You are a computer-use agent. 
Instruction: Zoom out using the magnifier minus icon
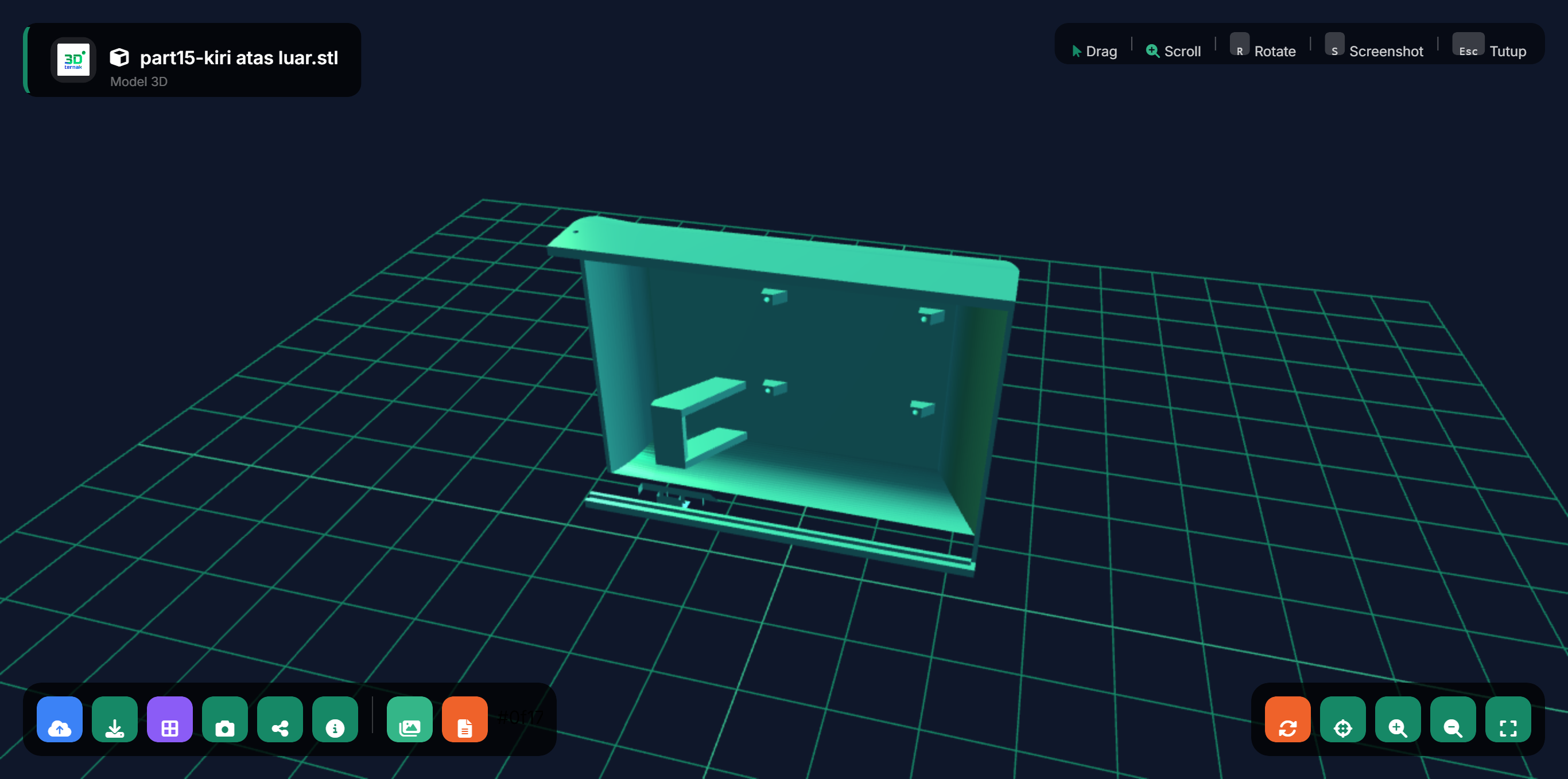[x=1453, y=719]
